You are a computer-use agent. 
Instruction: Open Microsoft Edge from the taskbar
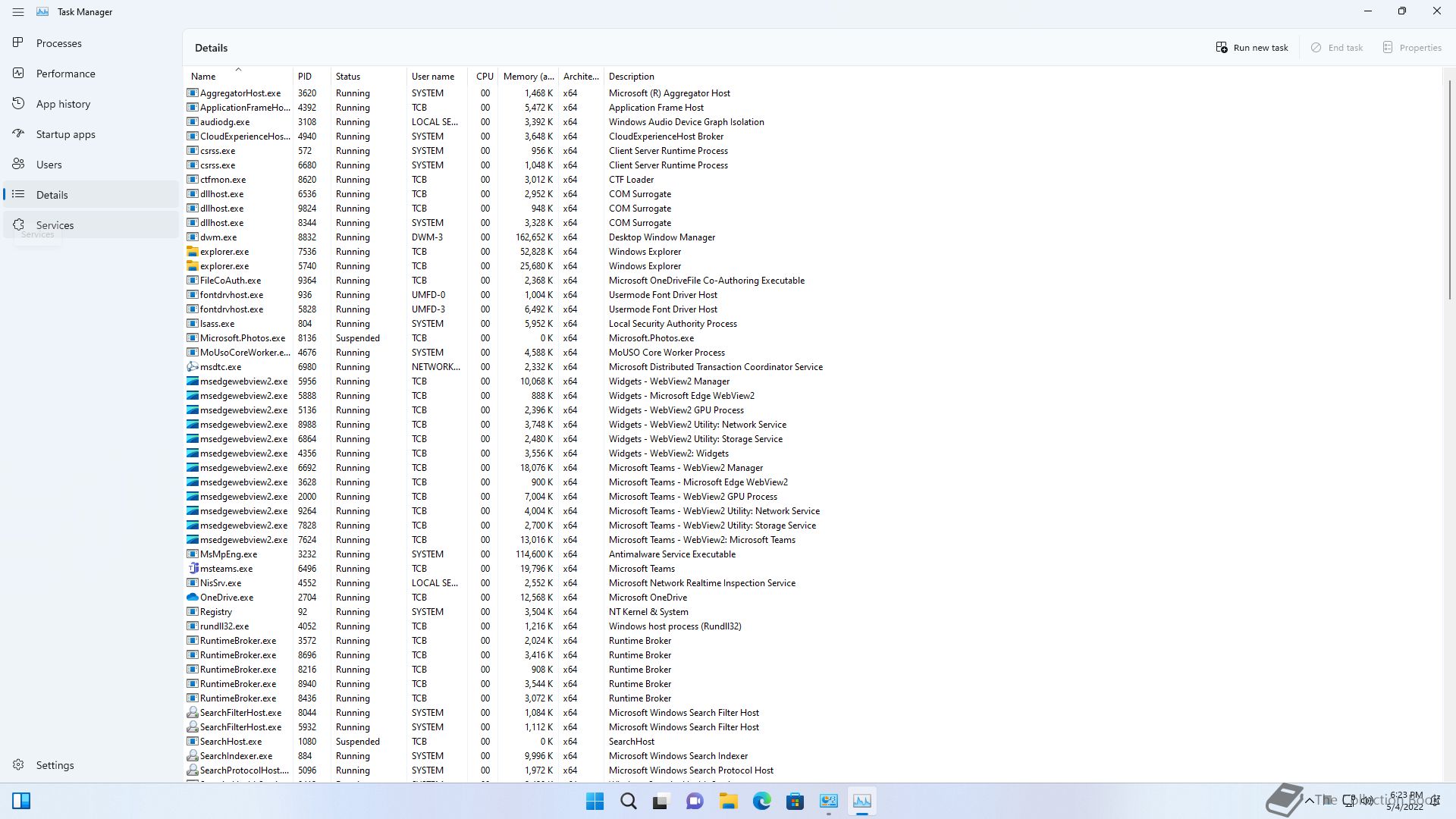click(x=761, y=801)
